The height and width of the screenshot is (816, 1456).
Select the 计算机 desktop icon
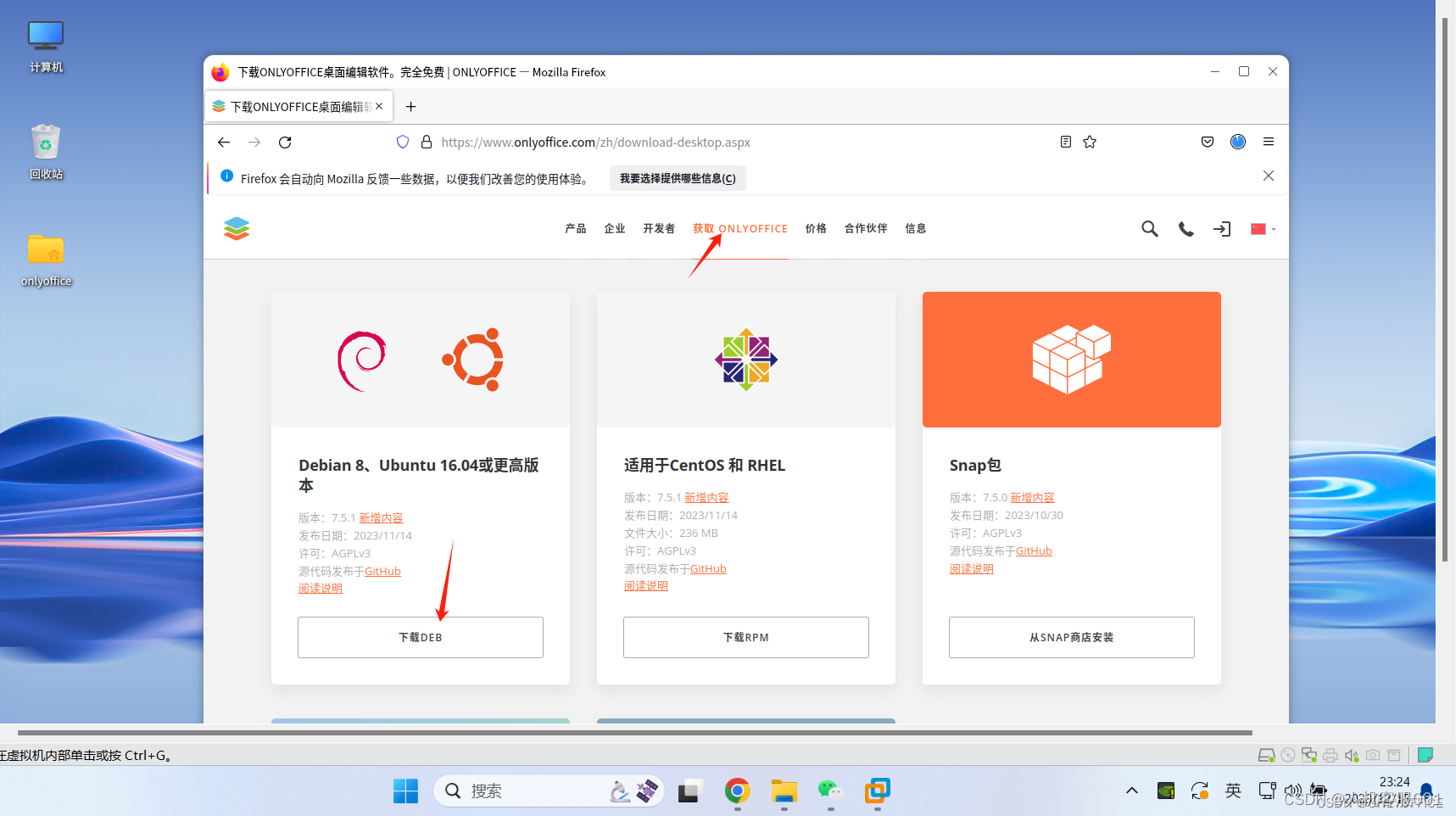tap(46, 48)
